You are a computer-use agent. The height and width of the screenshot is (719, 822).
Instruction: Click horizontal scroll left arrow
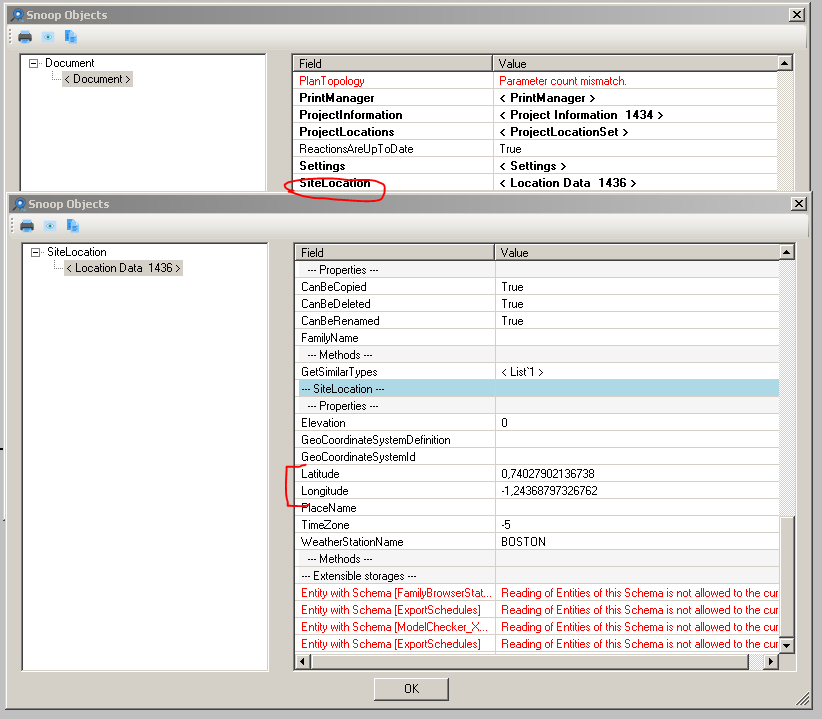pos(302,661)
